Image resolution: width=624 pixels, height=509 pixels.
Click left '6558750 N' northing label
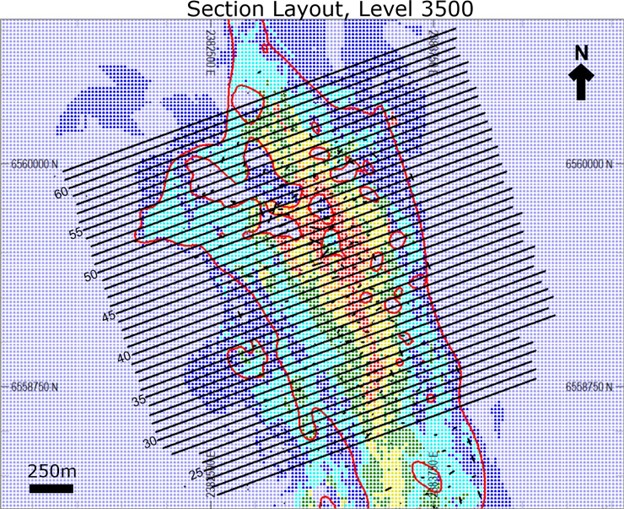pyautogui.click(x=34, y=386)
